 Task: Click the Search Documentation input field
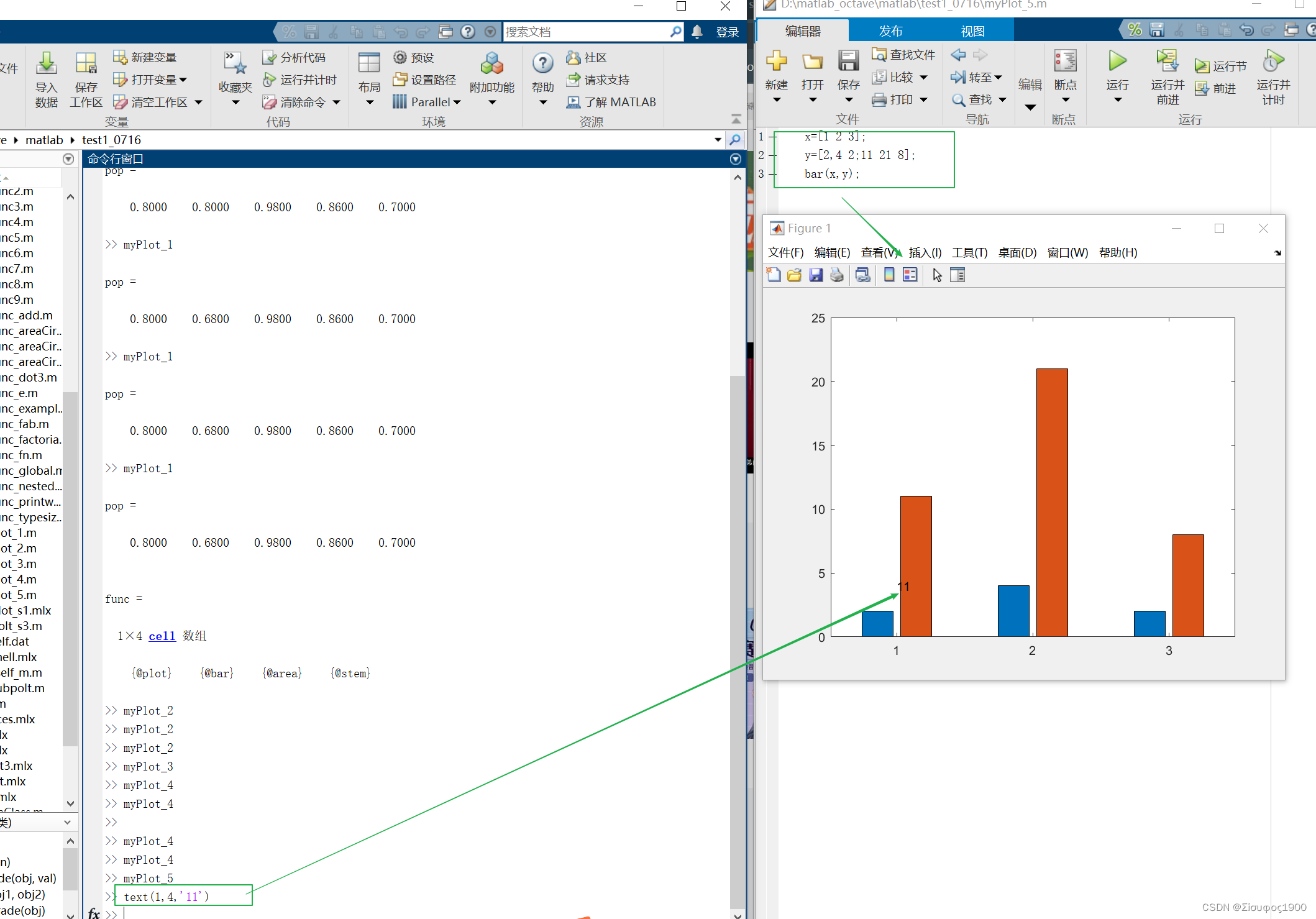click(585, 32)
